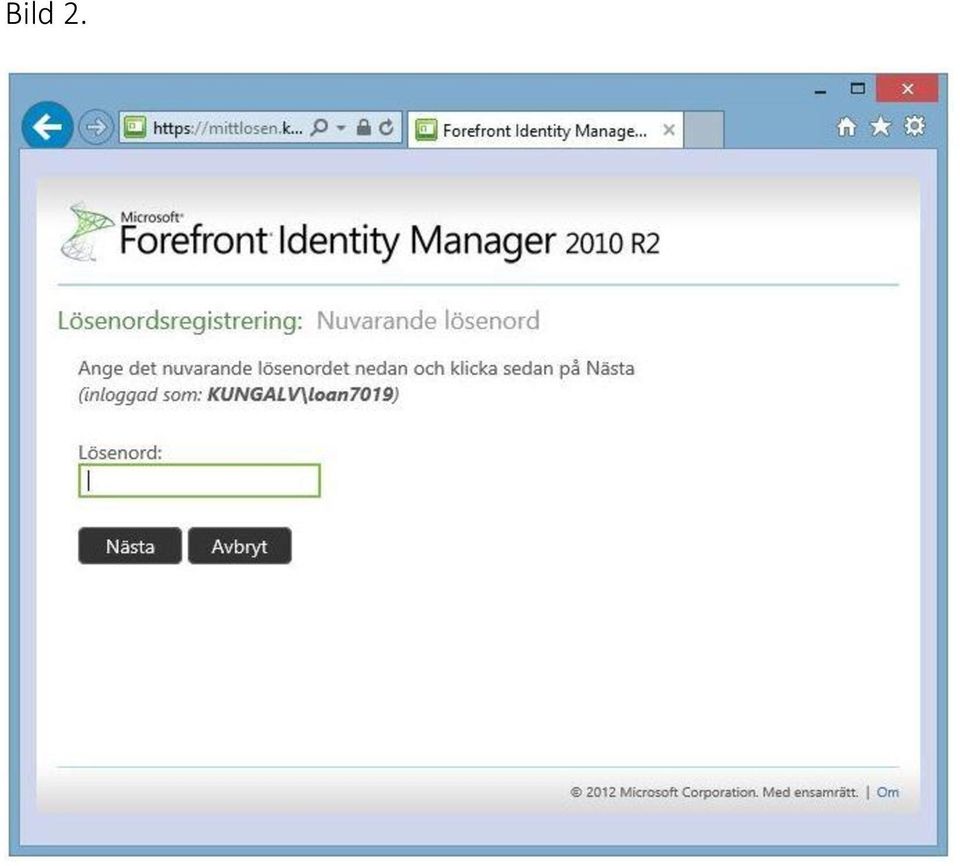The image size is (960, 866).
Task: Click the 'Ange det nuvarande lösenordet' instruction text
Action: (x=356, y=369)
